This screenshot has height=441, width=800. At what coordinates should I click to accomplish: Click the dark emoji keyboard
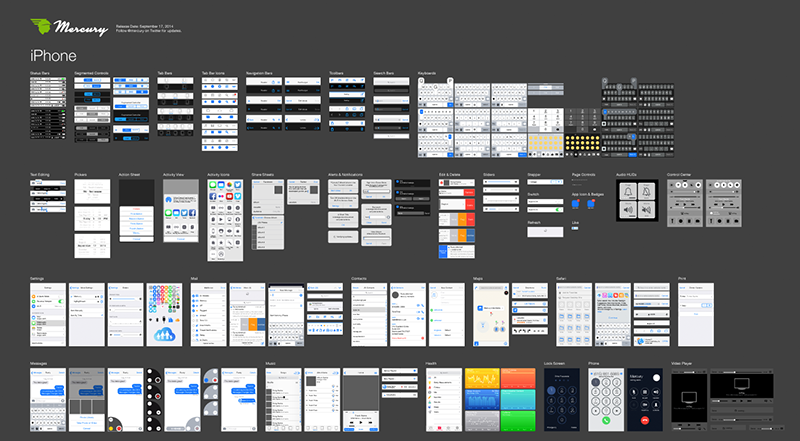pos(582,145)
